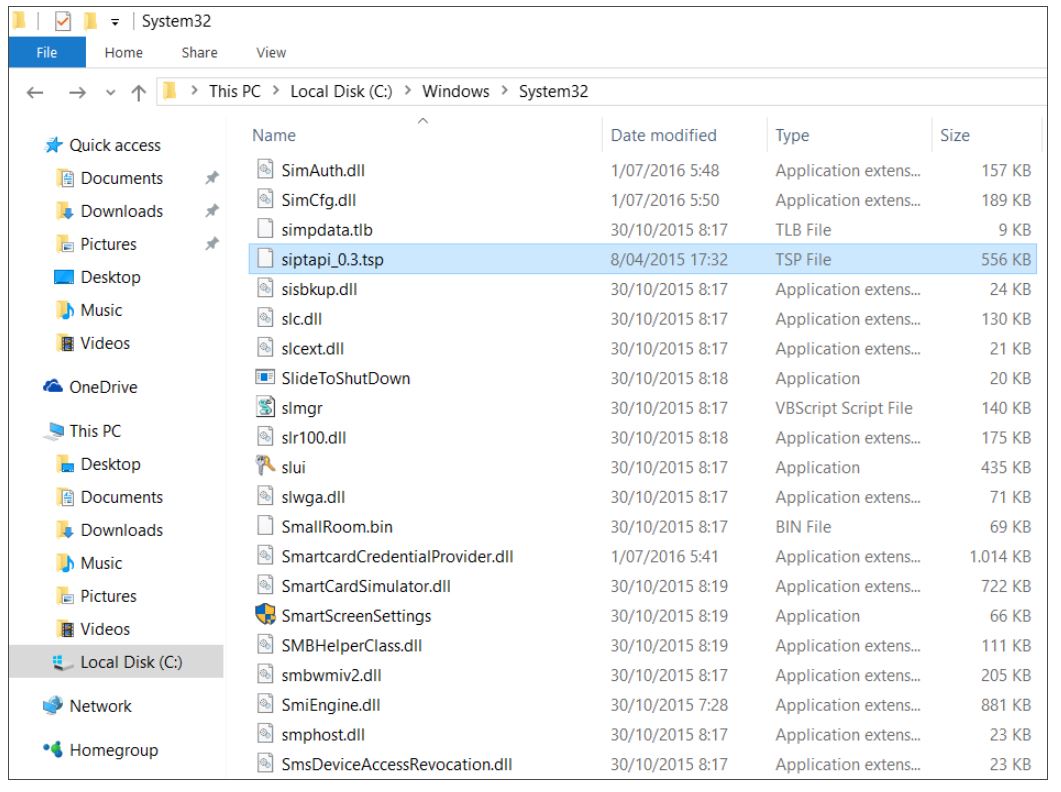Open the Share ribbon tab
Screen dimensions: 1061x792
(199, 53)
